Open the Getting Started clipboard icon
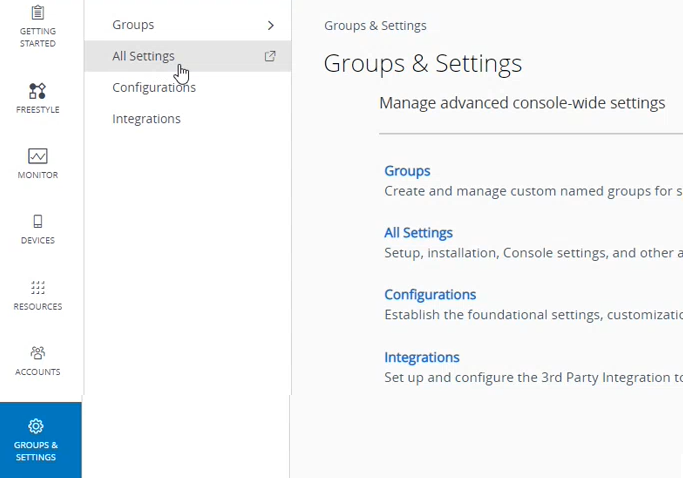683x478 pixels. (37, 13)
